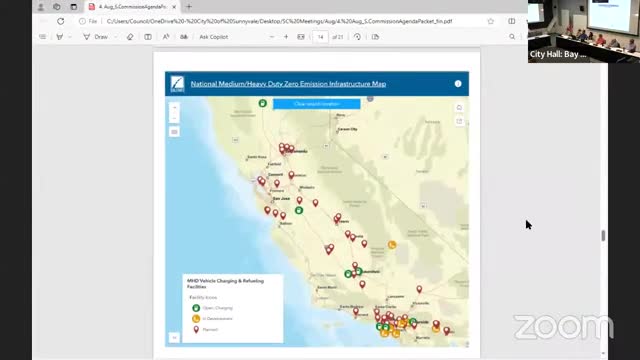Toggle the two-pane view icon next to Erase
Viewport: 640px width, 360px height.
[x=148, y=37]
